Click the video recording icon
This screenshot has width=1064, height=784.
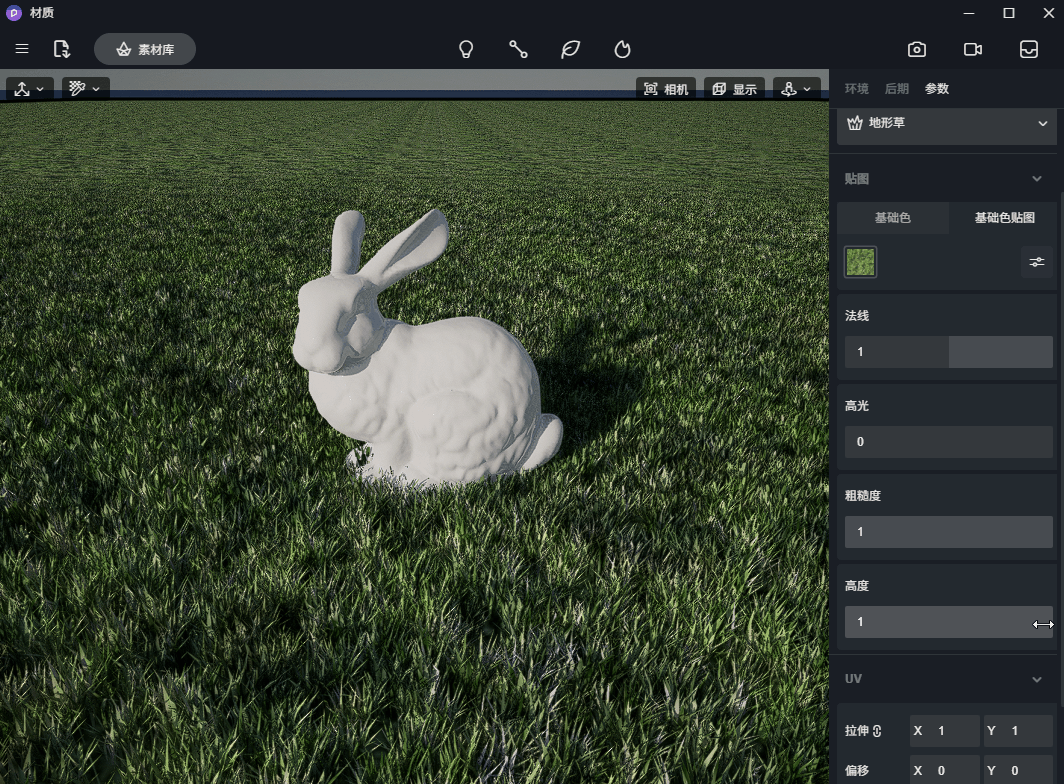pos(972,49)
